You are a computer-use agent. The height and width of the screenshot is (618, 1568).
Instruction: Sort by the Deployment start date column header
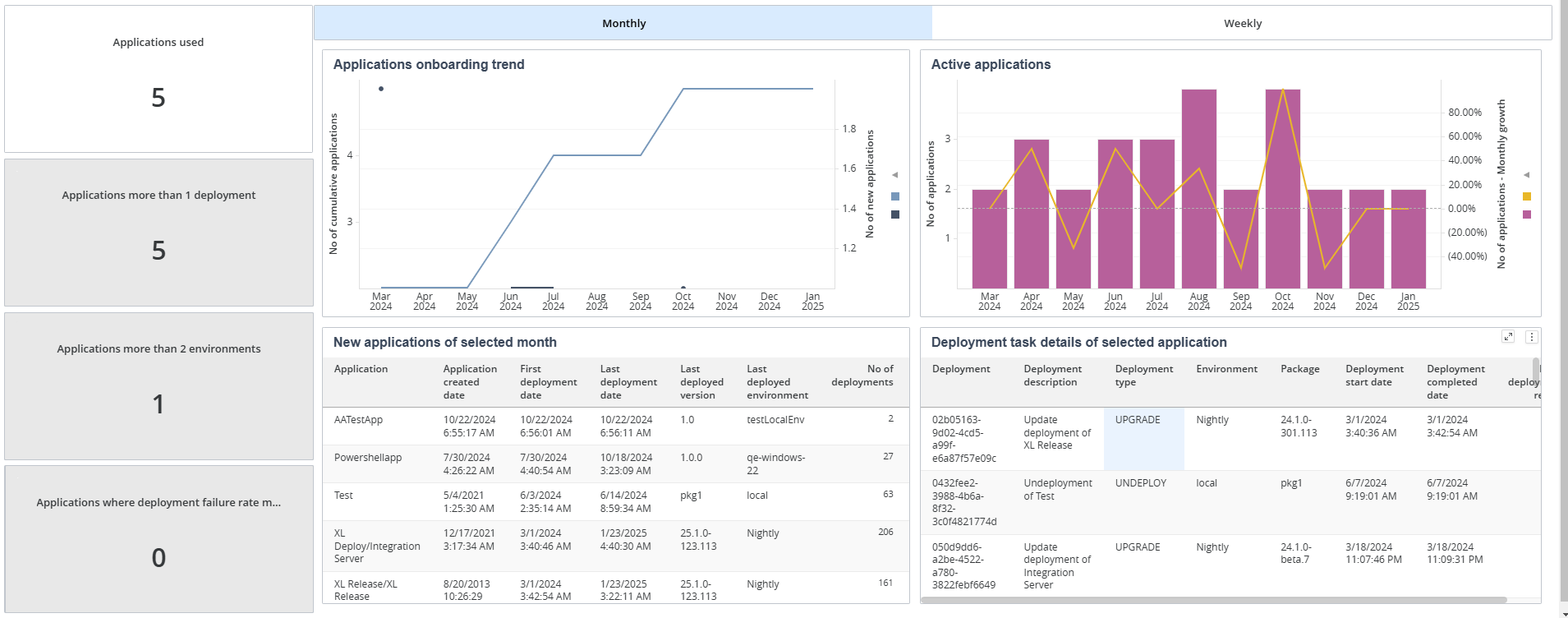pyautogui.click(x=1374, y=376)
